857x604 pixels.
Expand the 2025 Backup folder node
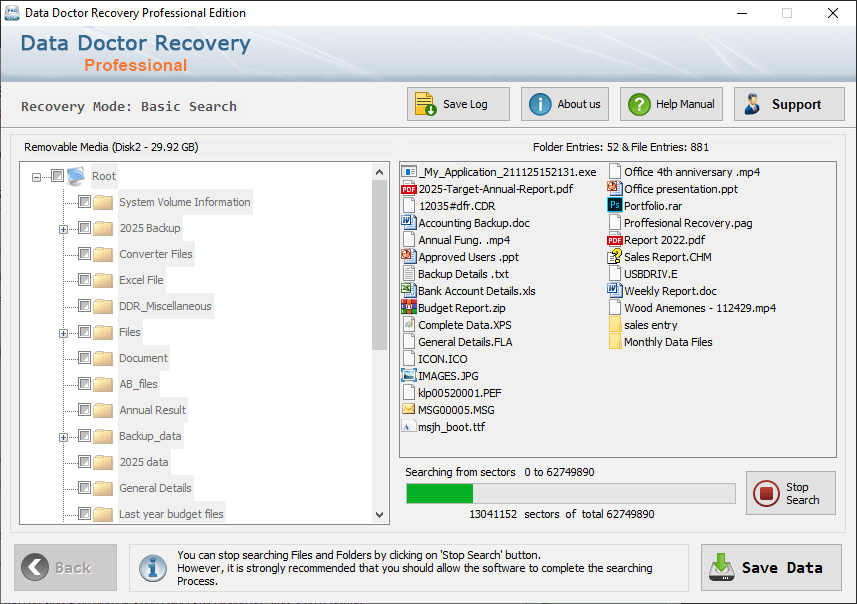tap(63, 229)
